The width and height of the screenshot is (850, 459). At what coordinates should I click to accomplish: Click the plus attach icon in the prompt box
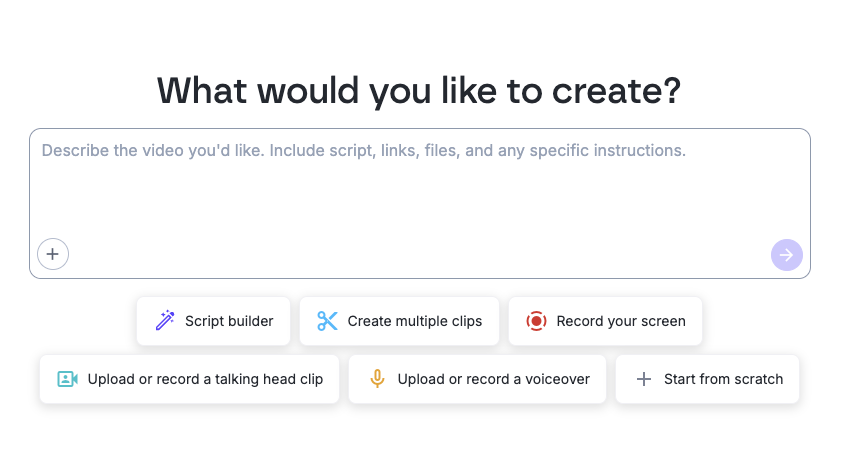[x=53, y=254]
